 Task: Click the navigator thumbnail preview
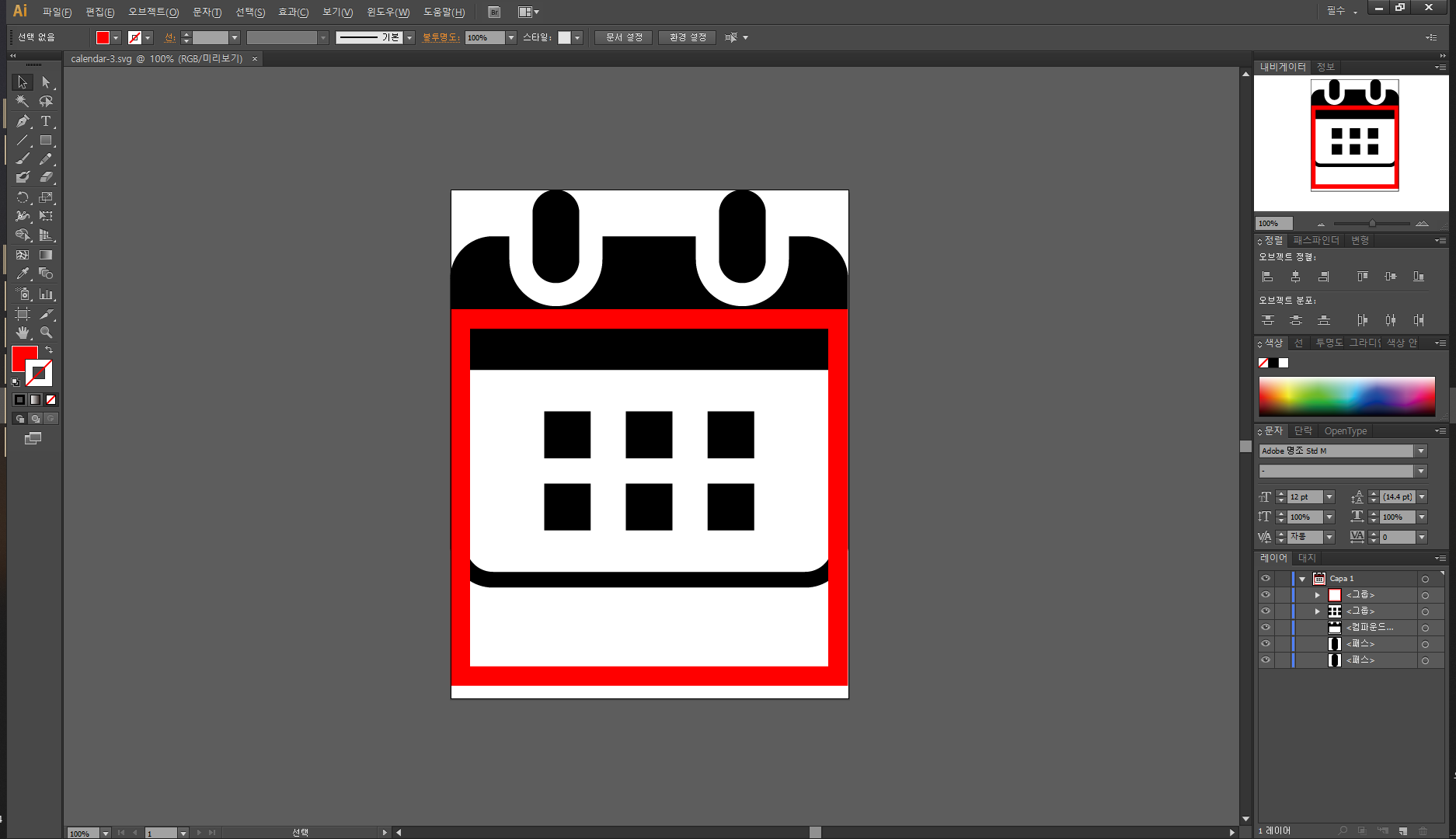1354,135
